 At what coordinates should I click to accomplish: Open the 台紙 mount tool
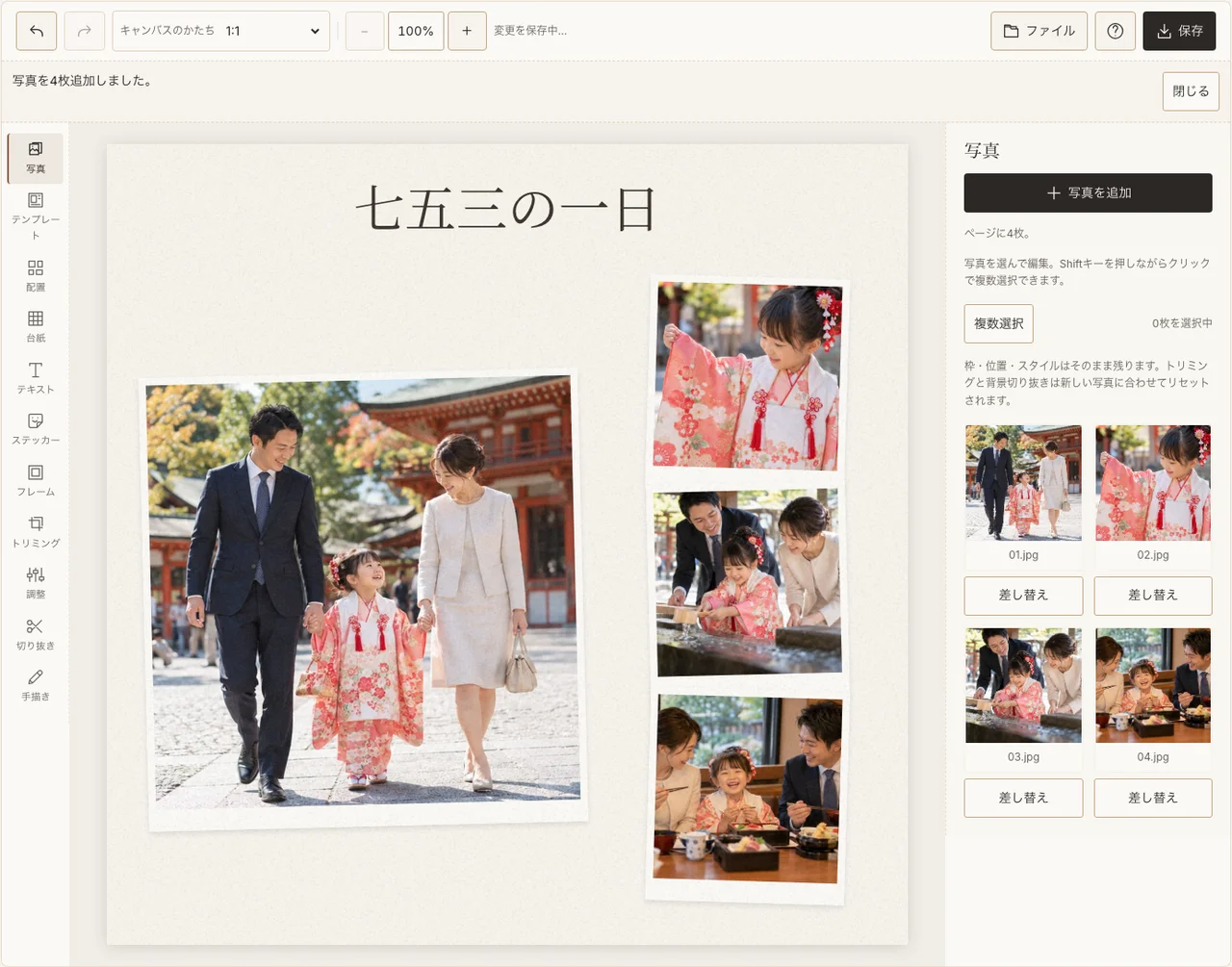36,326
